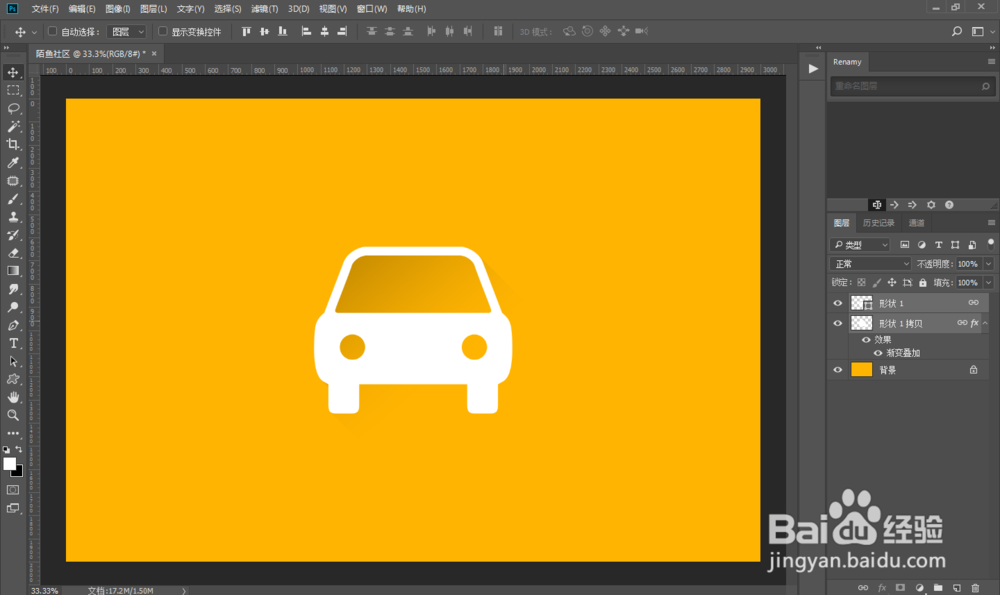Change screen mode icon in the toolbox
Viewport: 1000px width, 595px height.
point(13,508)
